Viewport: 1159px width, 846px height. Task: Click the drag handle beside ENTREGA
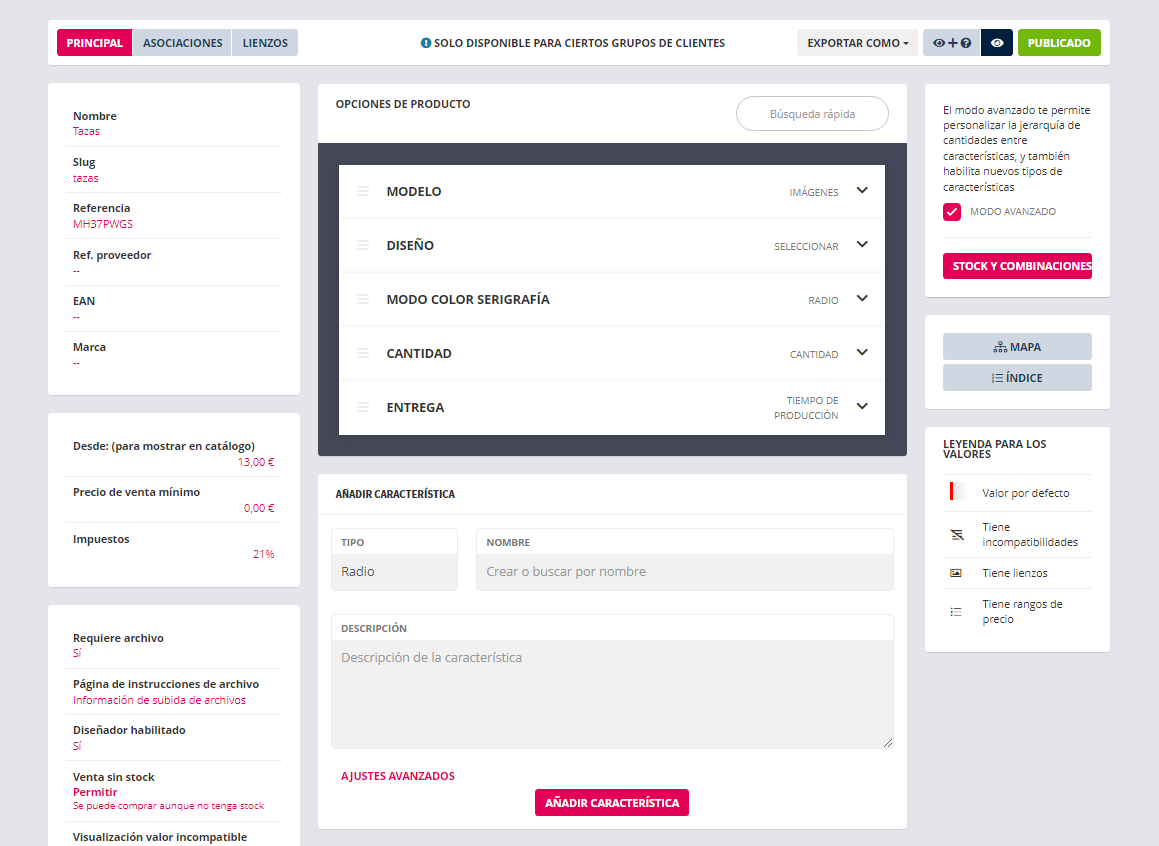pos(363,407)
